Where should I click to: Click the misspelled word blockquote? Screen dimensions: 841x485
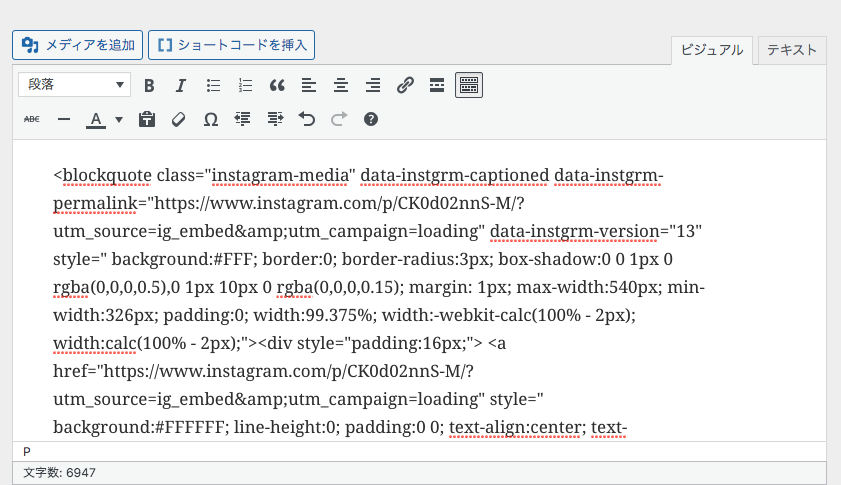coord(107,175)
